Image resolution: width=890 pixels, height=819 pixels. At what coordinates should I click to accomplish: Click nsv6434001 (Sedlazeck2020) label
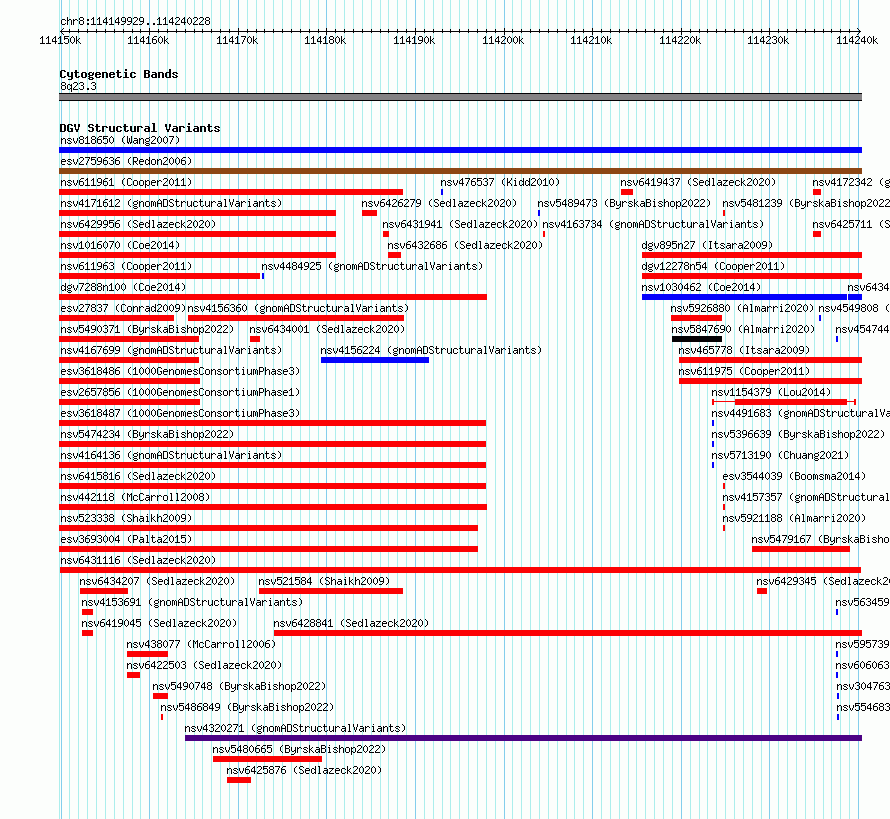point(327,329)
